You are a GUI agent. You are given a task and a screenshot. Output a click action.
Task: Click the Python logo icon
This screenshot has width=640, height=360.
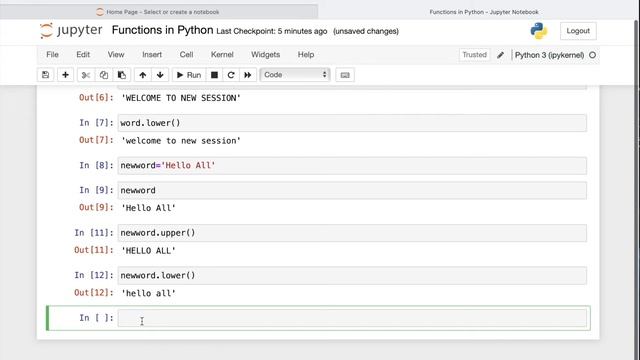tap(539, 31)
